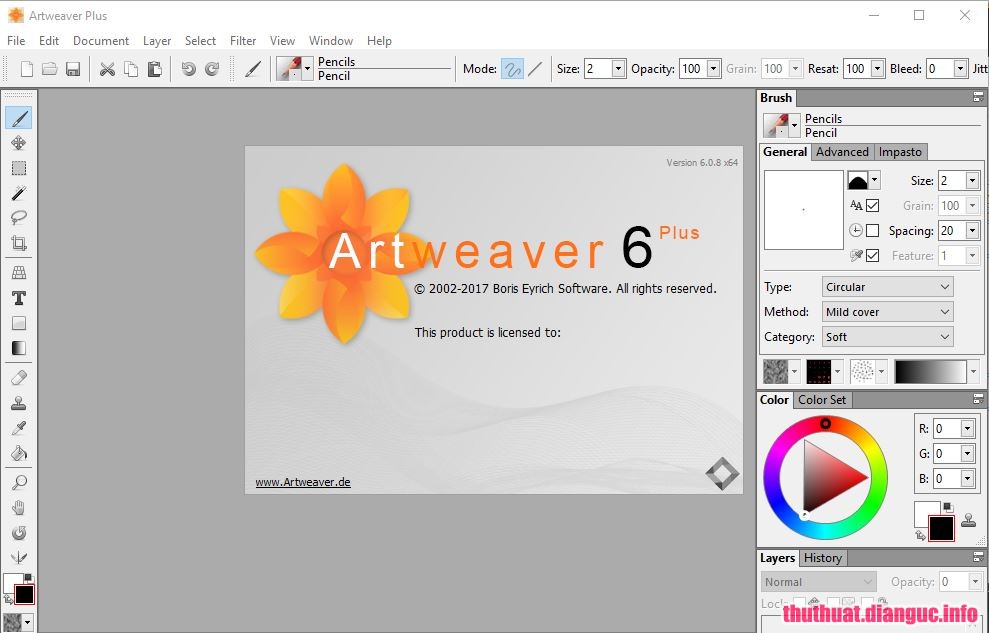The height and width of the screenshot is (633, 989).
Task: Open the Filter menu
Action: pyautogui.click(x=243, y=40)
